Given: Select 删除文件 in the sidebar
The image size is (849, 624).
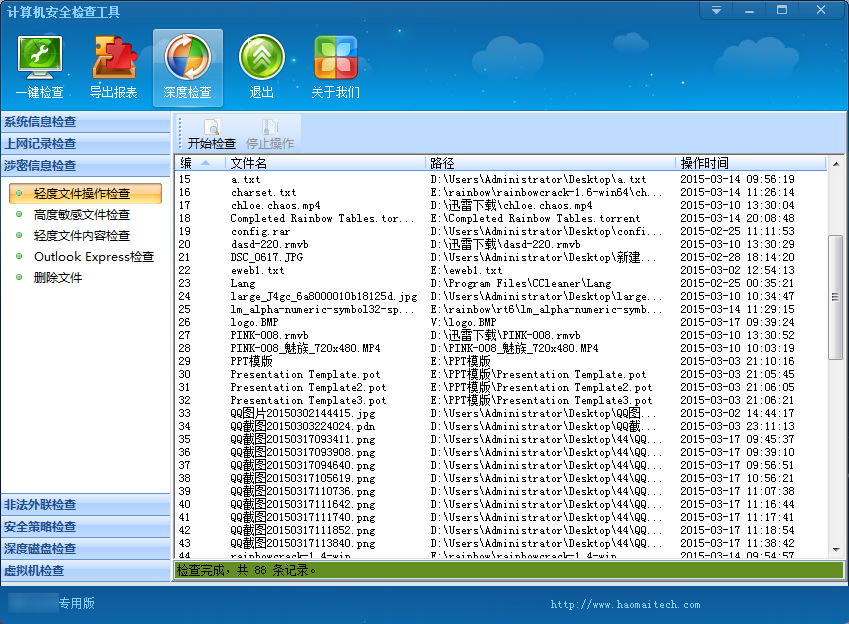Looking at the screenshot, I should click(x=58, y=278).
